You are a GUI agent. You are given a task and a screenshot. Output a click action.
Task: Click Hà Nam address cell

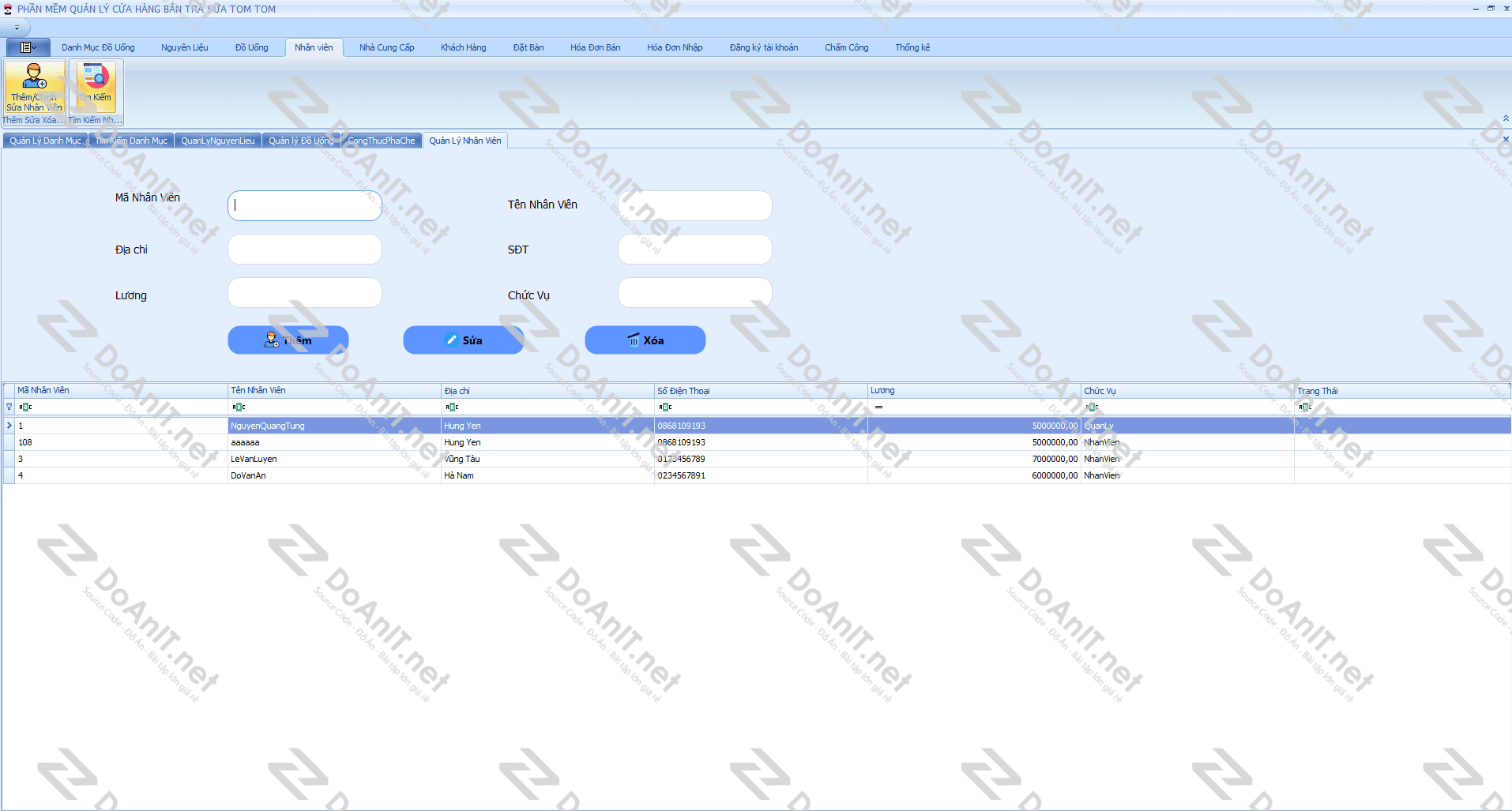(x=547, y=475)
